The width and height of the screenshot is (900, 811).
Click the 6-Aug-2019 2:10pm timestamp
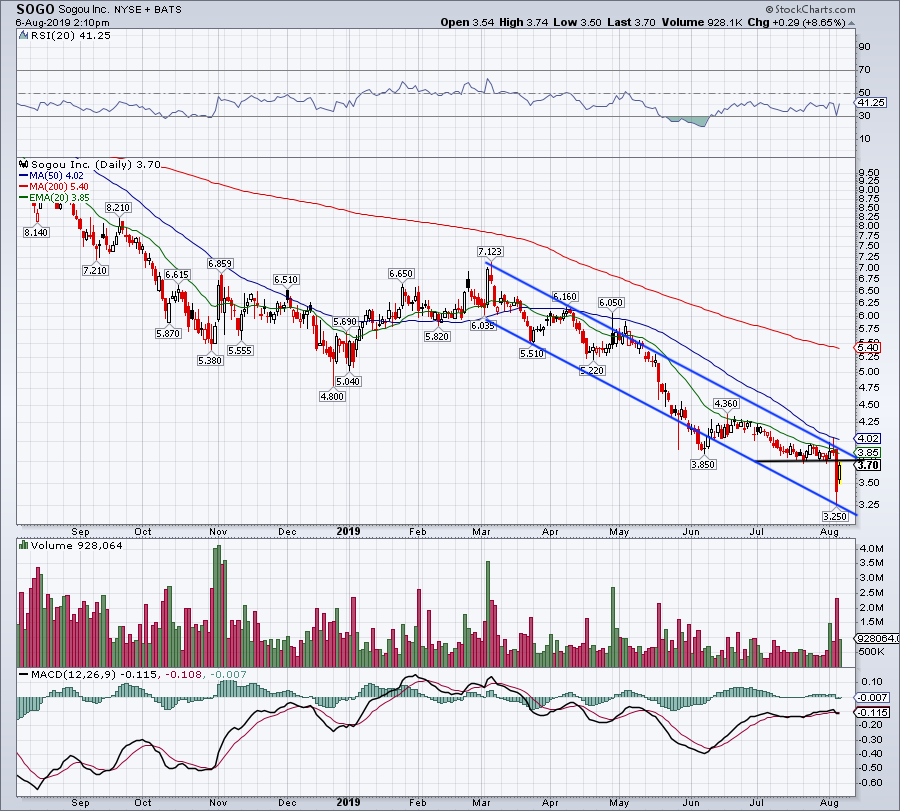pos(63,23)
